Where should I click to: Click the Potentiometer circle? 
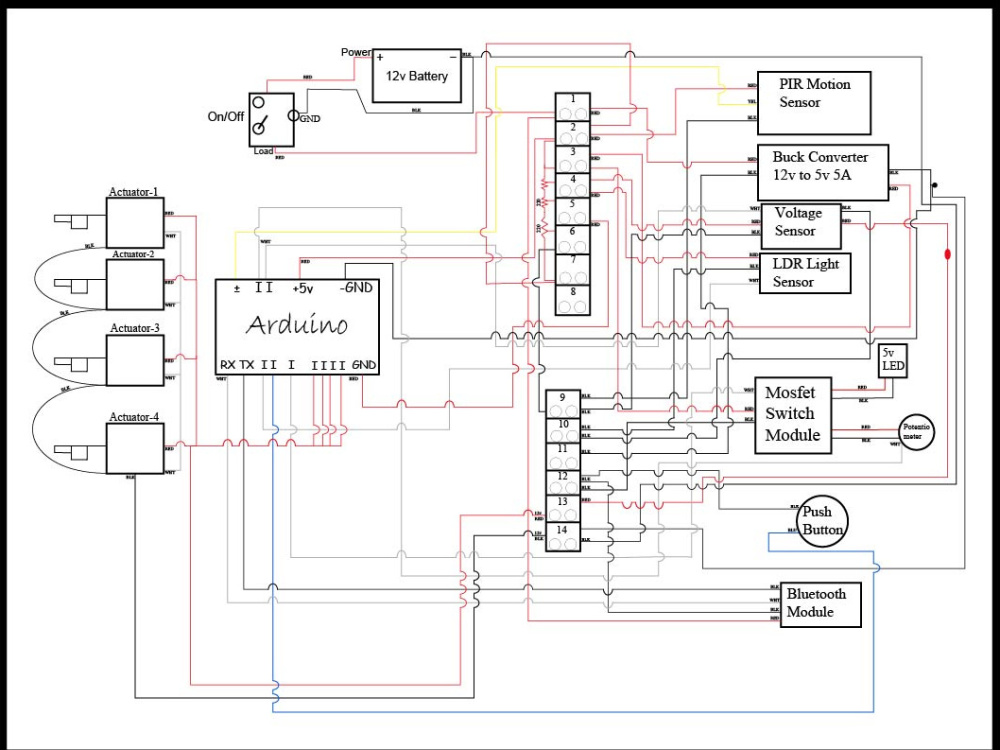(916, 432)
